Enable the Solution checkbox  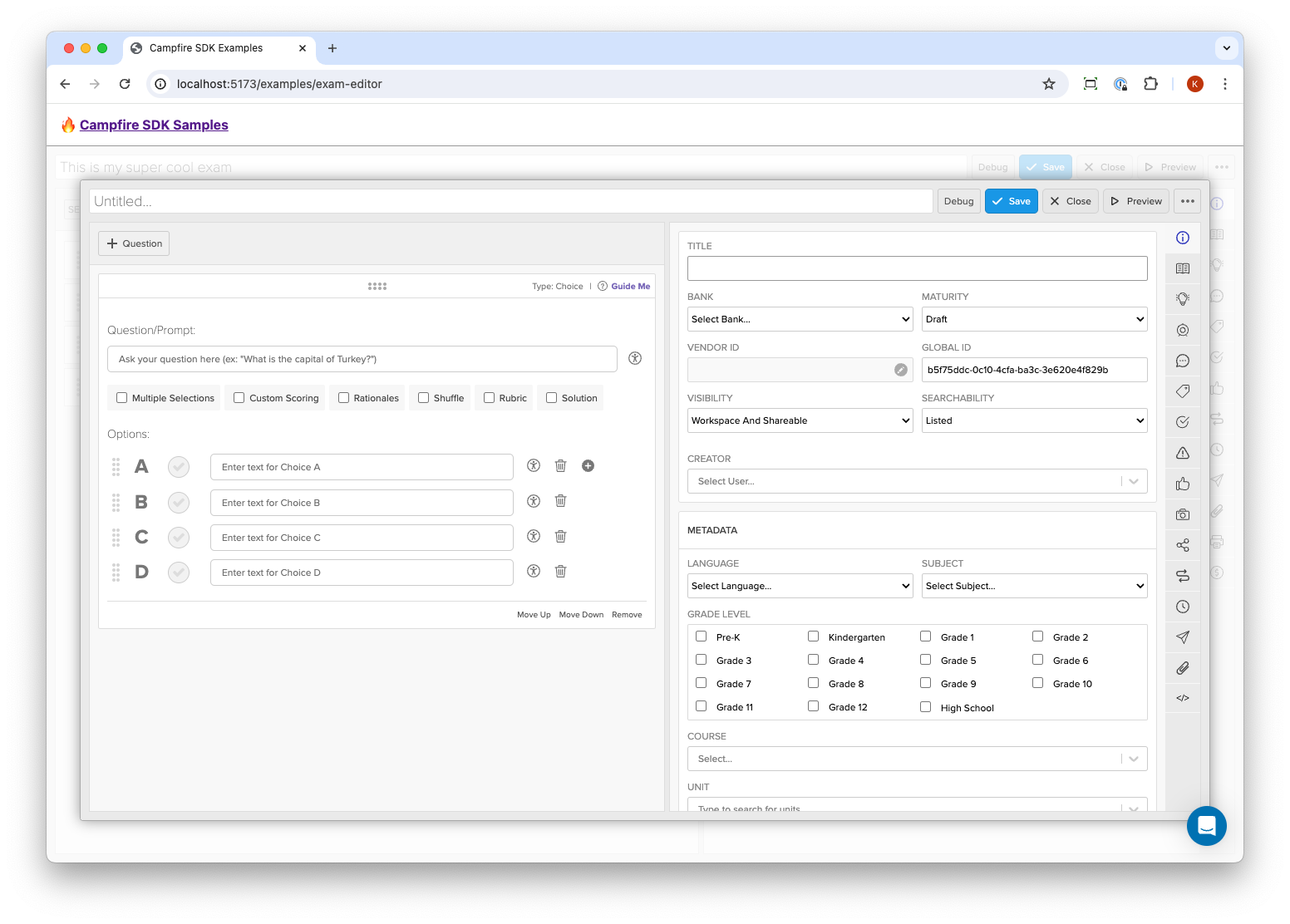point(551,398)
